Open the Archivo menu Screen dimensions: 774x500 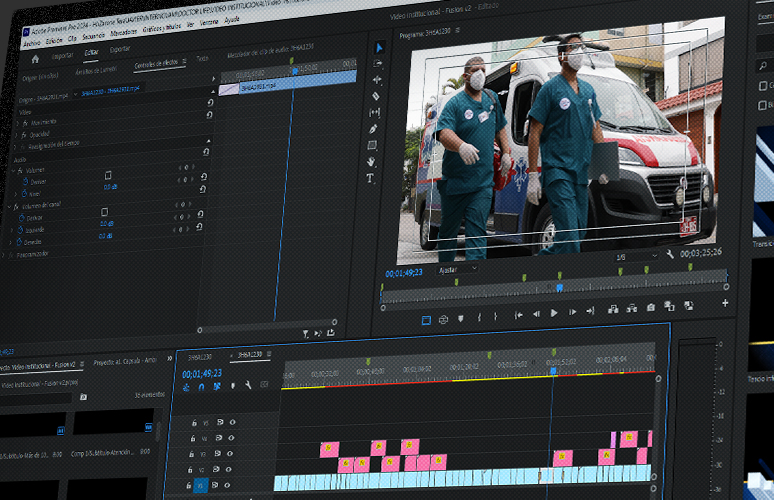pyautogui.click(x=32, y=43)
